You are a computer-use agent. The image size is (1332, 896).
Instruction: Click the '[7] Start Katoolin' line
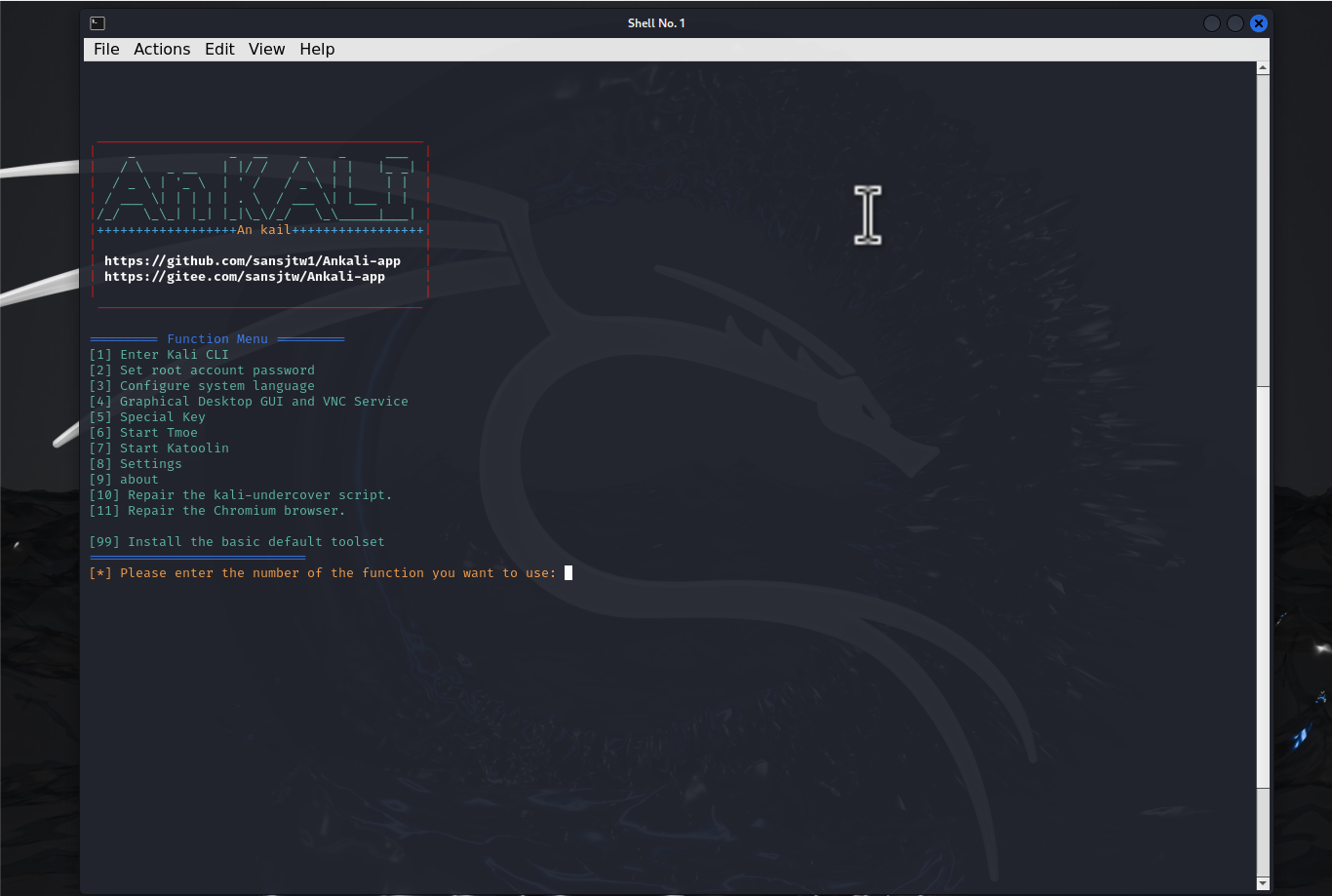159,448
